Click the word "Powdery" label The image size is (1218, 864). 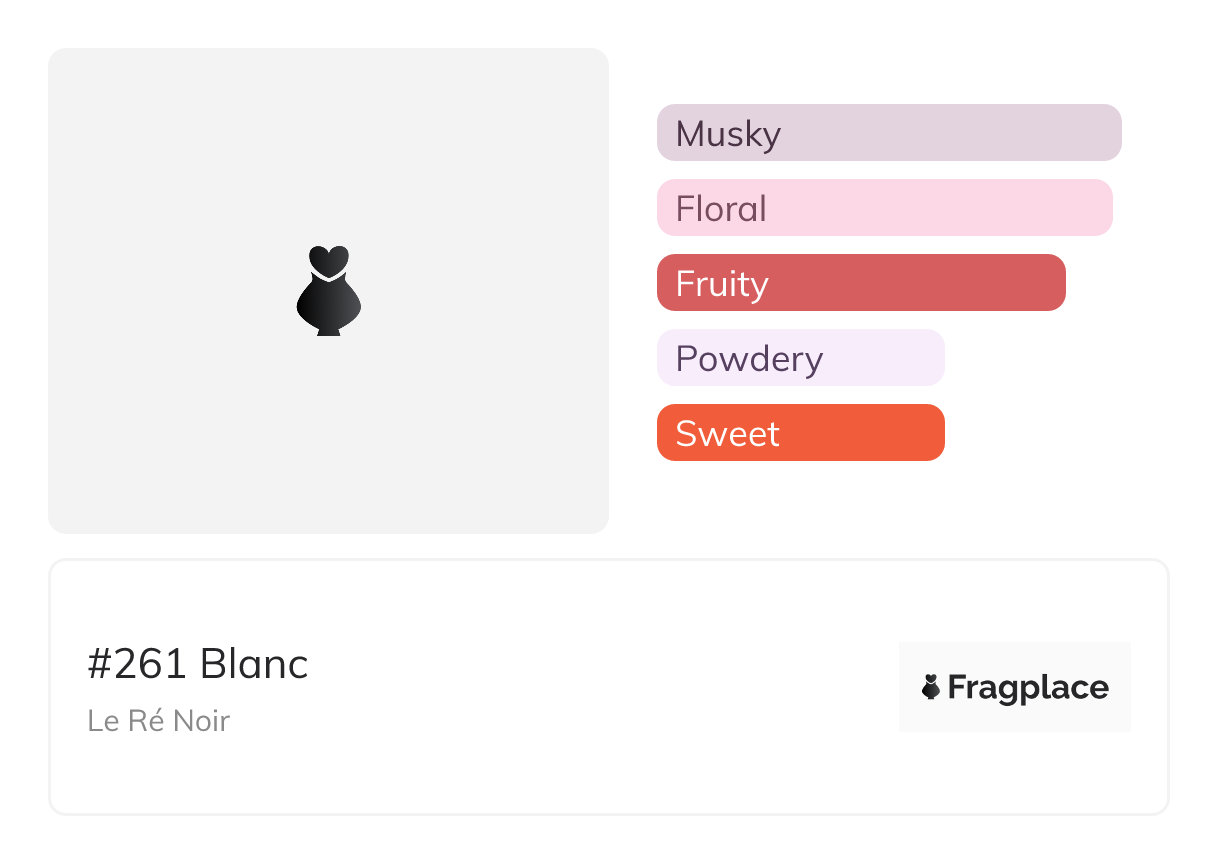tap(749, 359)
